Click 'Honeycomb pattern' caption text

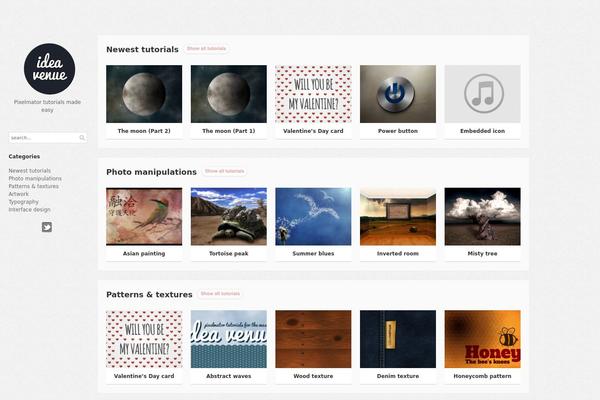483,376
